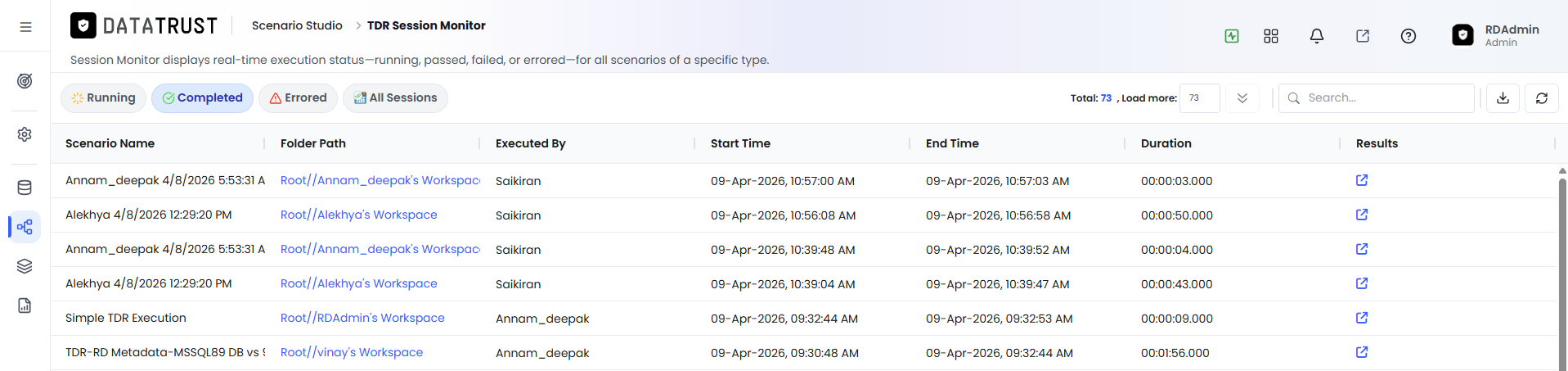Click the total count 73
Image resolution: width=1568 pixels, height=371 pixels.
coord(1106,98)
